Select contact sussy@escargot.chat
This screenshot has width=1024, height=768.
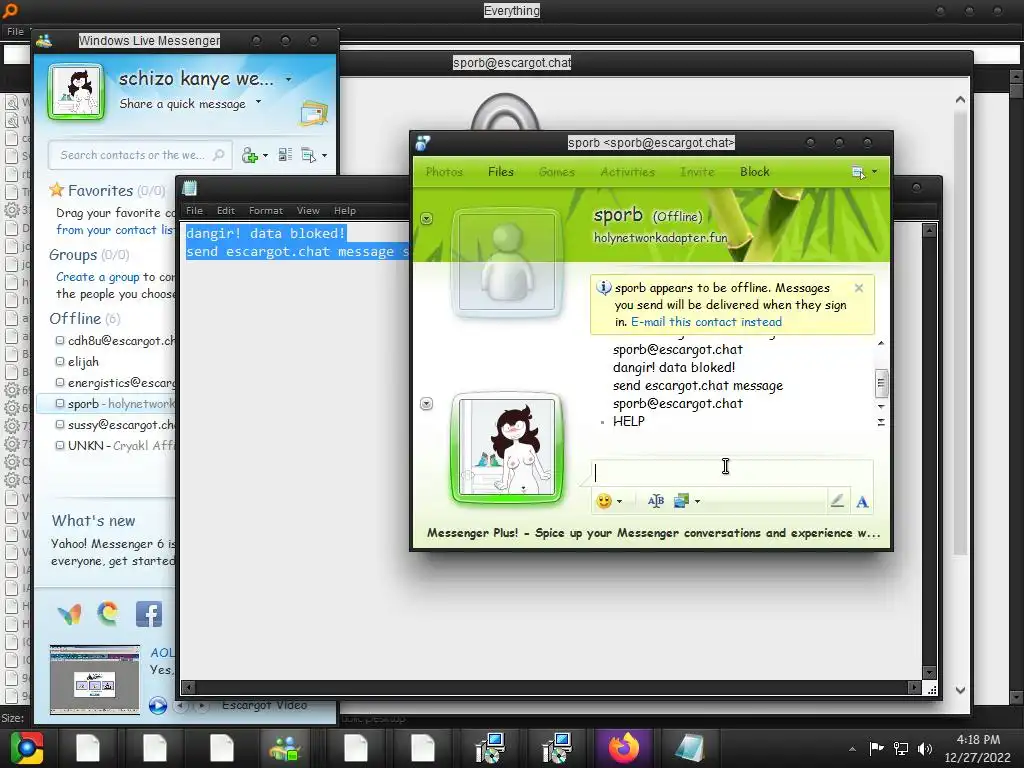[115, 424]
